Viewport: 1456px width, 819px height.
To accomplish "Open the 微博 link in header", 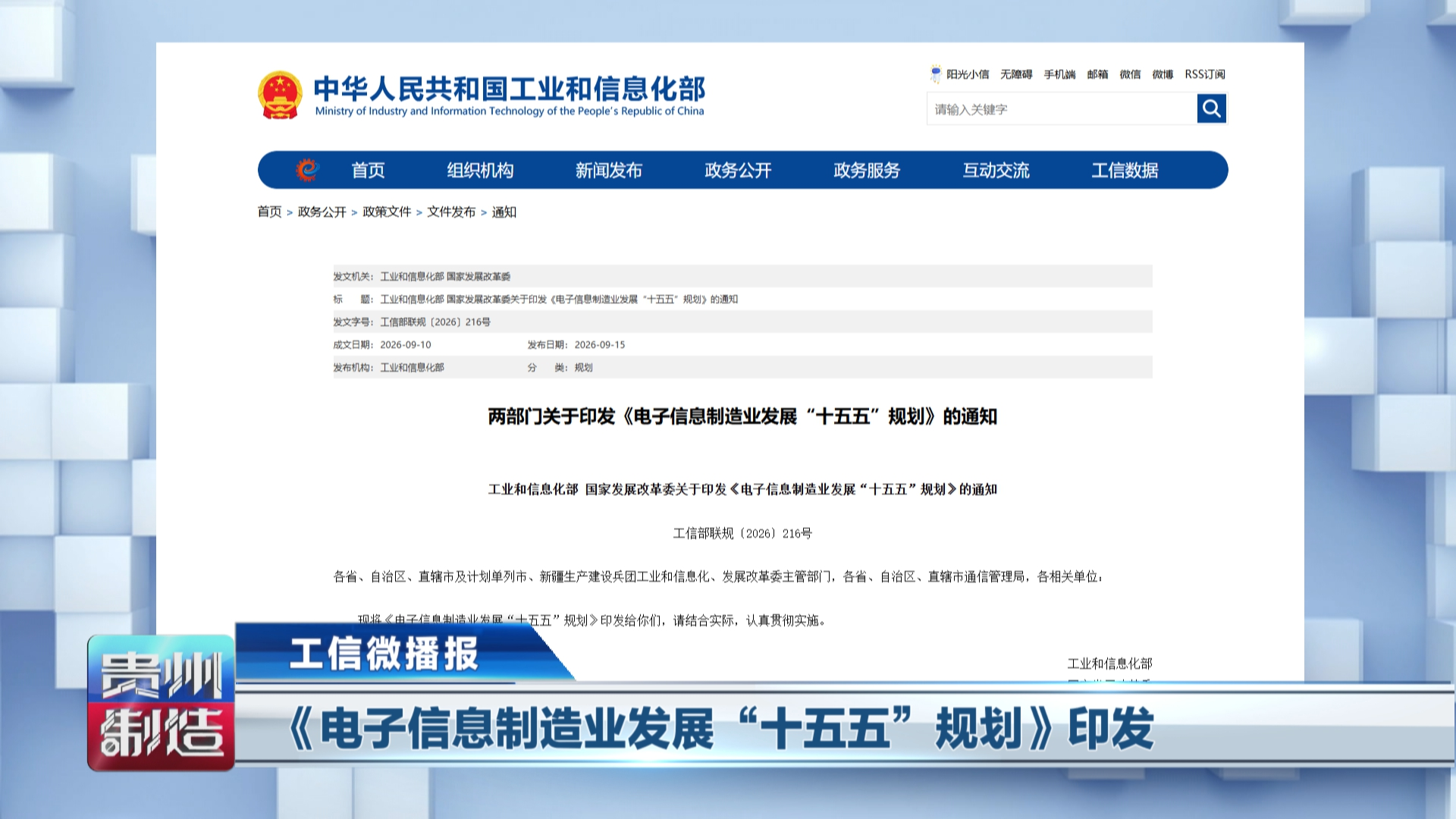I will (x=1163, y=74).
